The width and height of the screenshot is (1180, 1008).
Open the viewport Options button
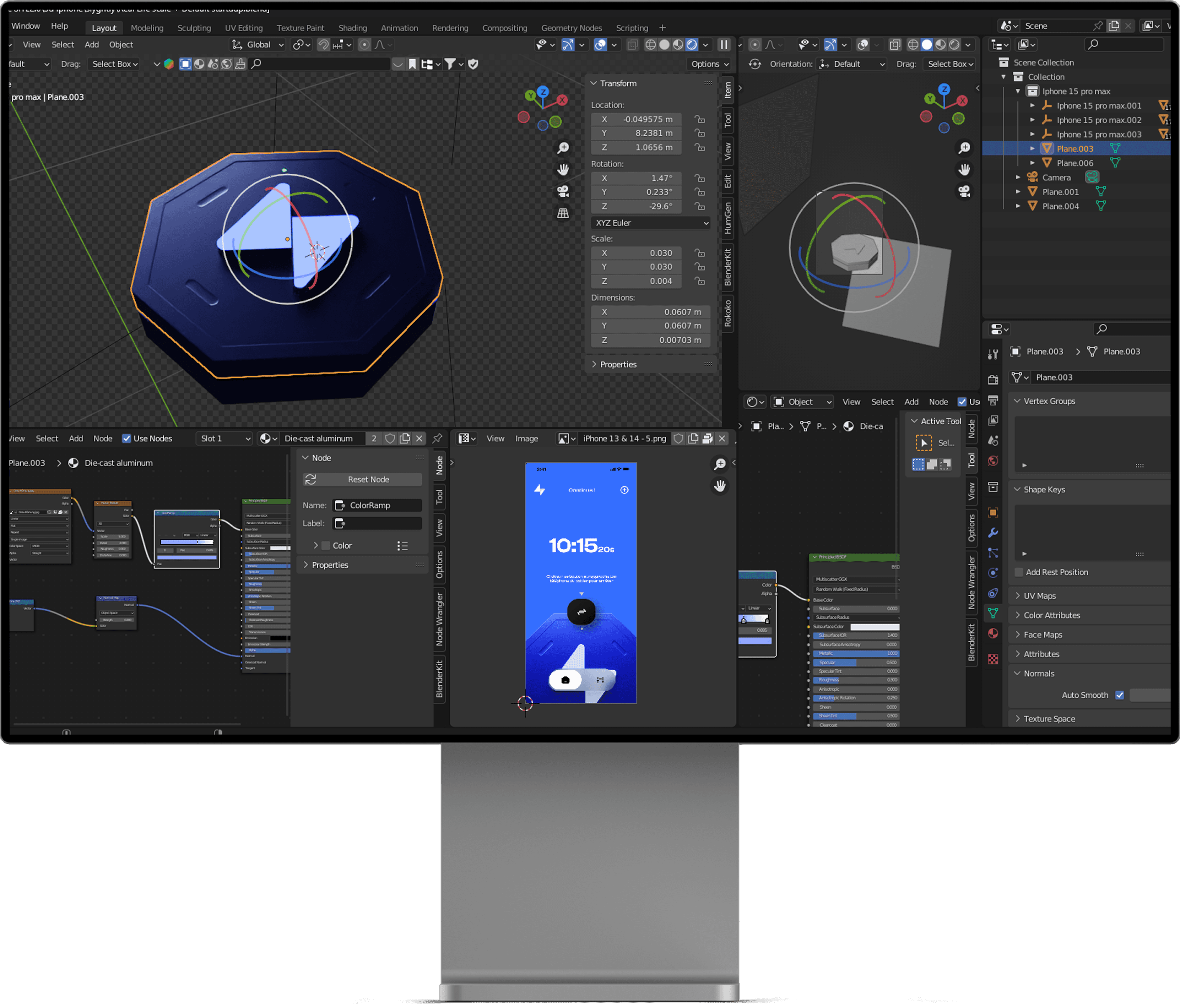coord(709,64)
